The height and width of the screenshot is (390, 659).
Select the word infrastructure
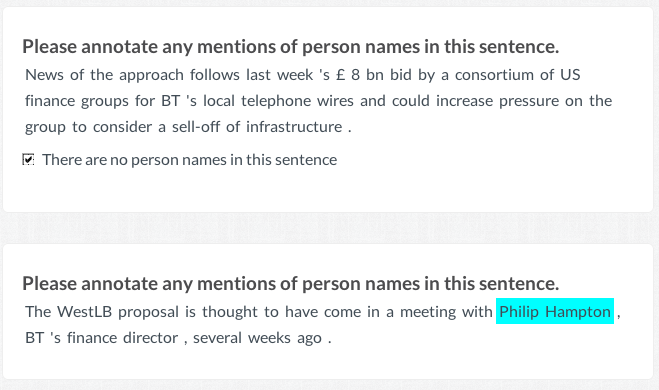coord(294,127)
